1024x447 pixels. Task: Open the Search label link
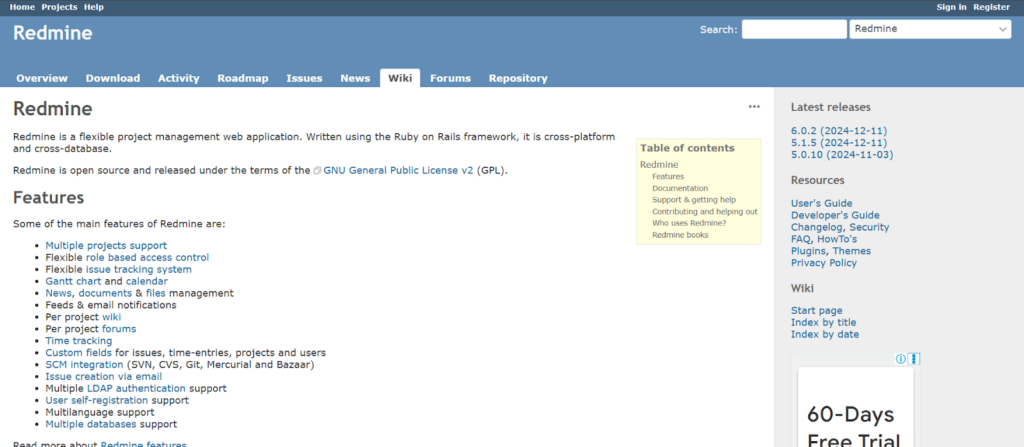tap(717, 29)
